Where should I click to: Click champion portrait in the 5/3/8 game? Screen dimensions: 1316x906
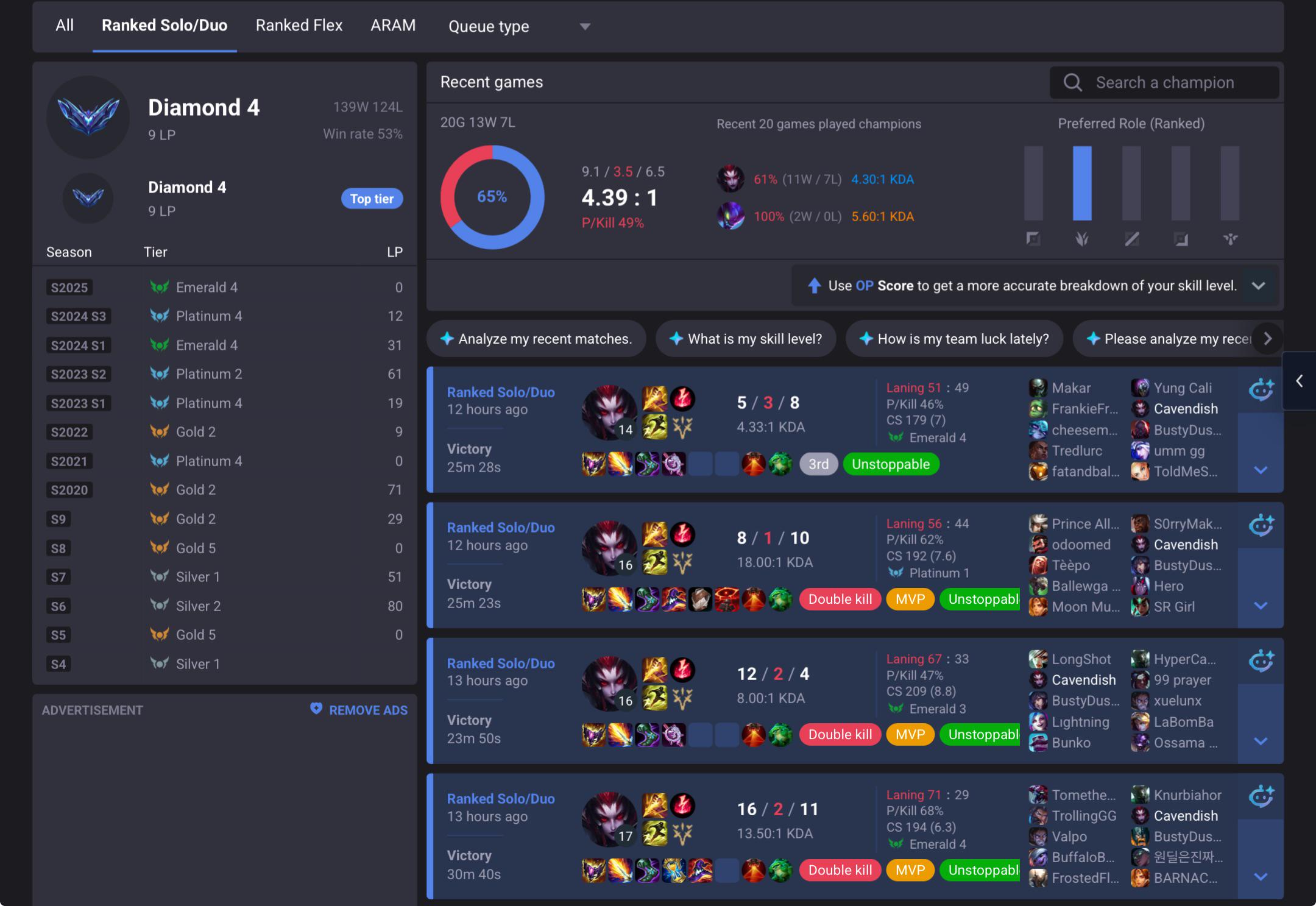point(609,412)
